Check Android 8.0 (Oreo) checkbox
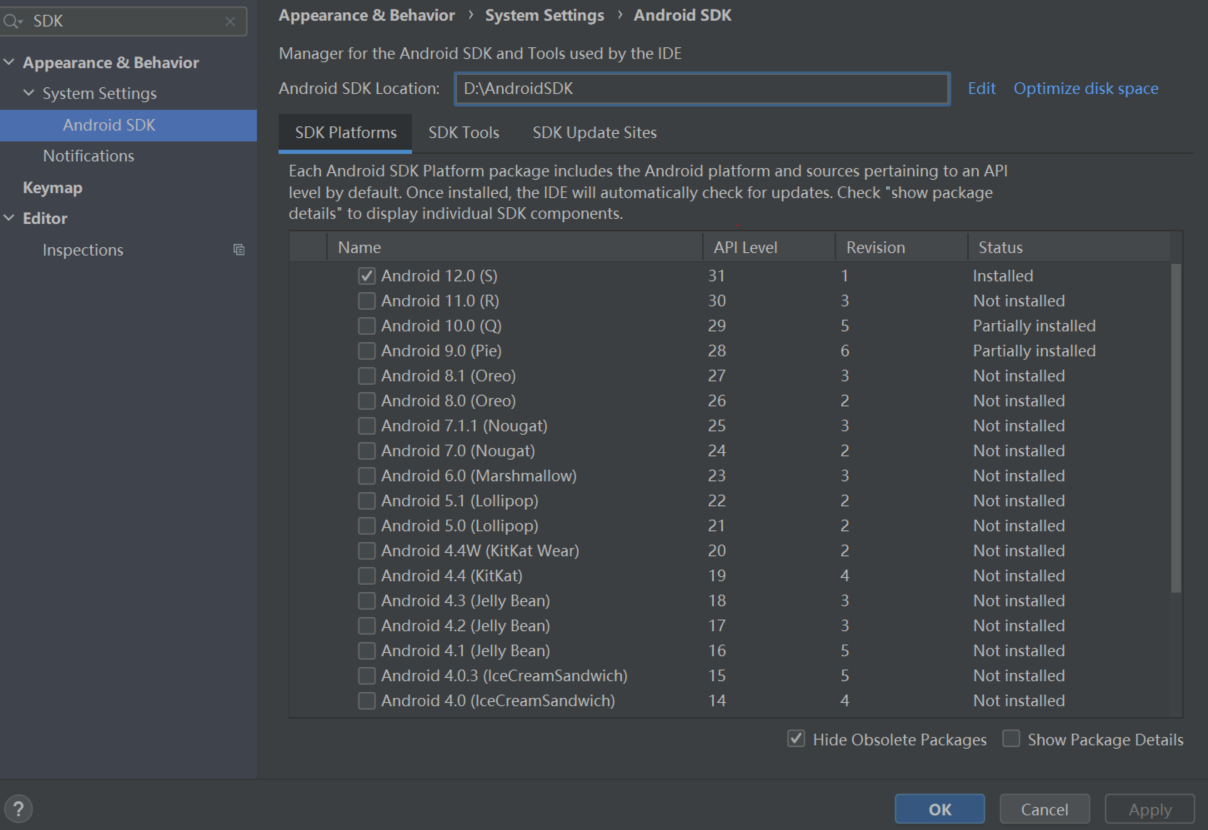 367,401
